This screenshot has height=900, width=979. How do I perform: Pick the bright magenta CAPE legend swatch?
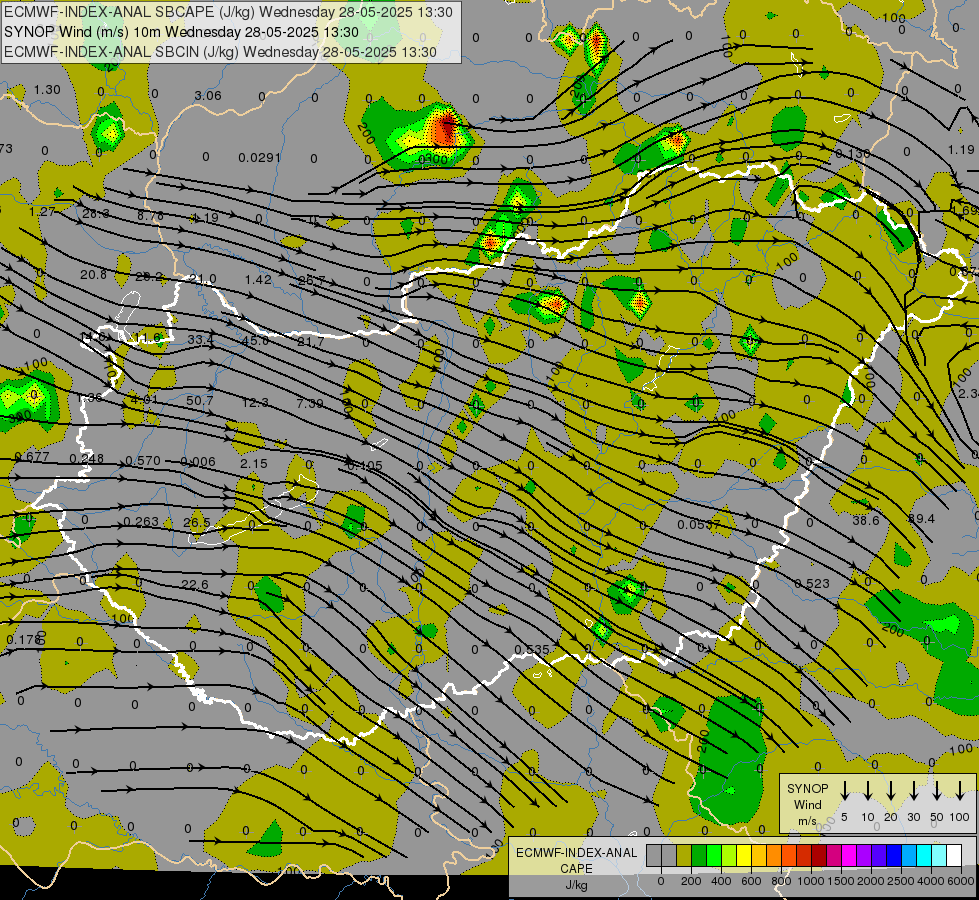[850, 856]
